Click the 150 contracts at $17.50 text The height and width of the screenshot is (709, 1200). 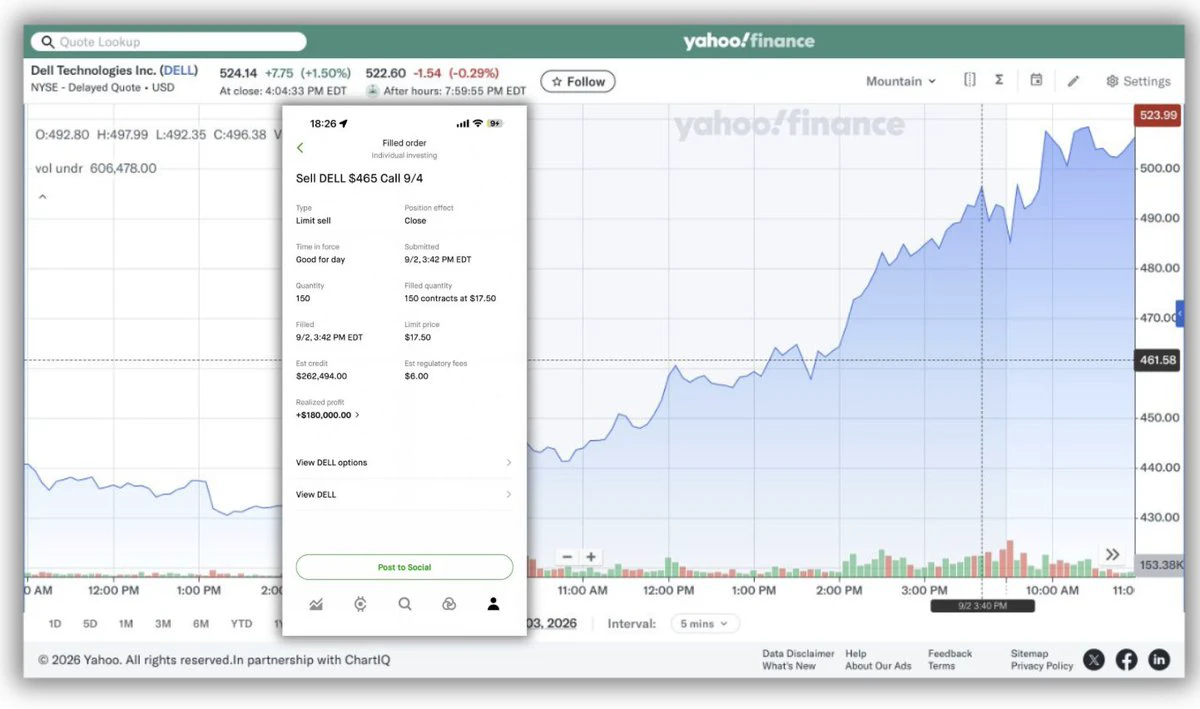click(x=450, y=299)
